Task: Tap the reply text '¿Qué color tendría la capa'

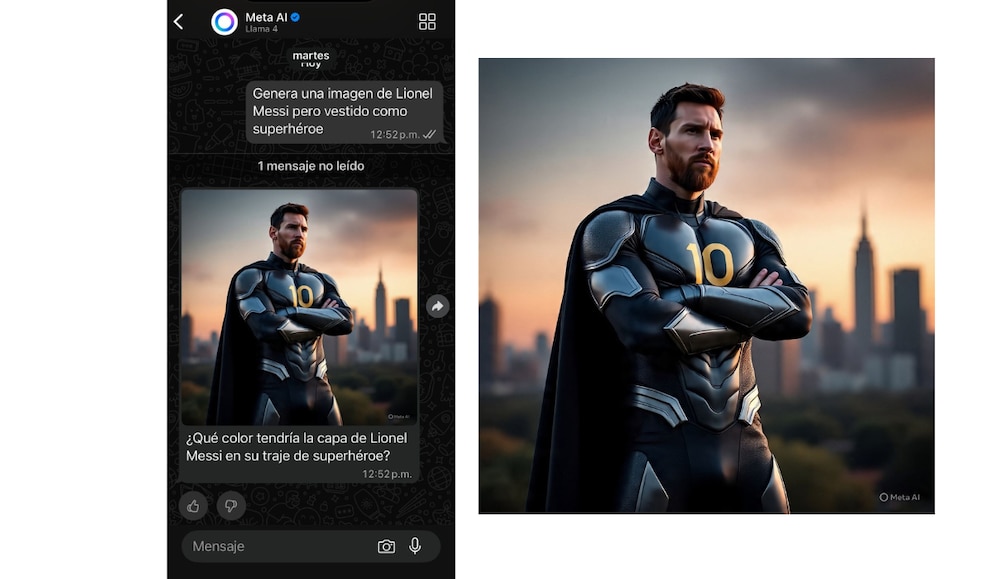Action: (x=297, y=447)
